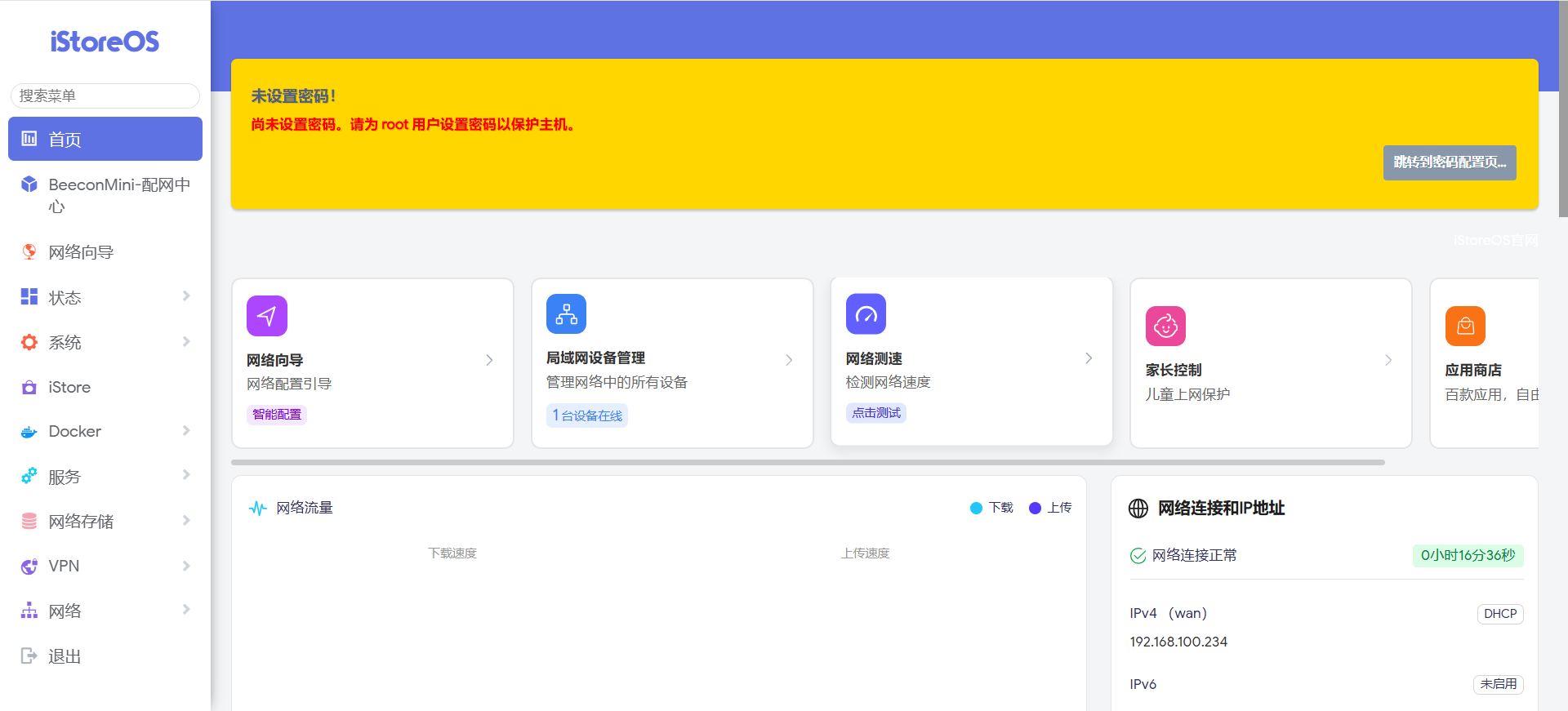Click the iStore shop icon in sidebar
Screen dimensions: 1568x711
click(x=29, y=388)
